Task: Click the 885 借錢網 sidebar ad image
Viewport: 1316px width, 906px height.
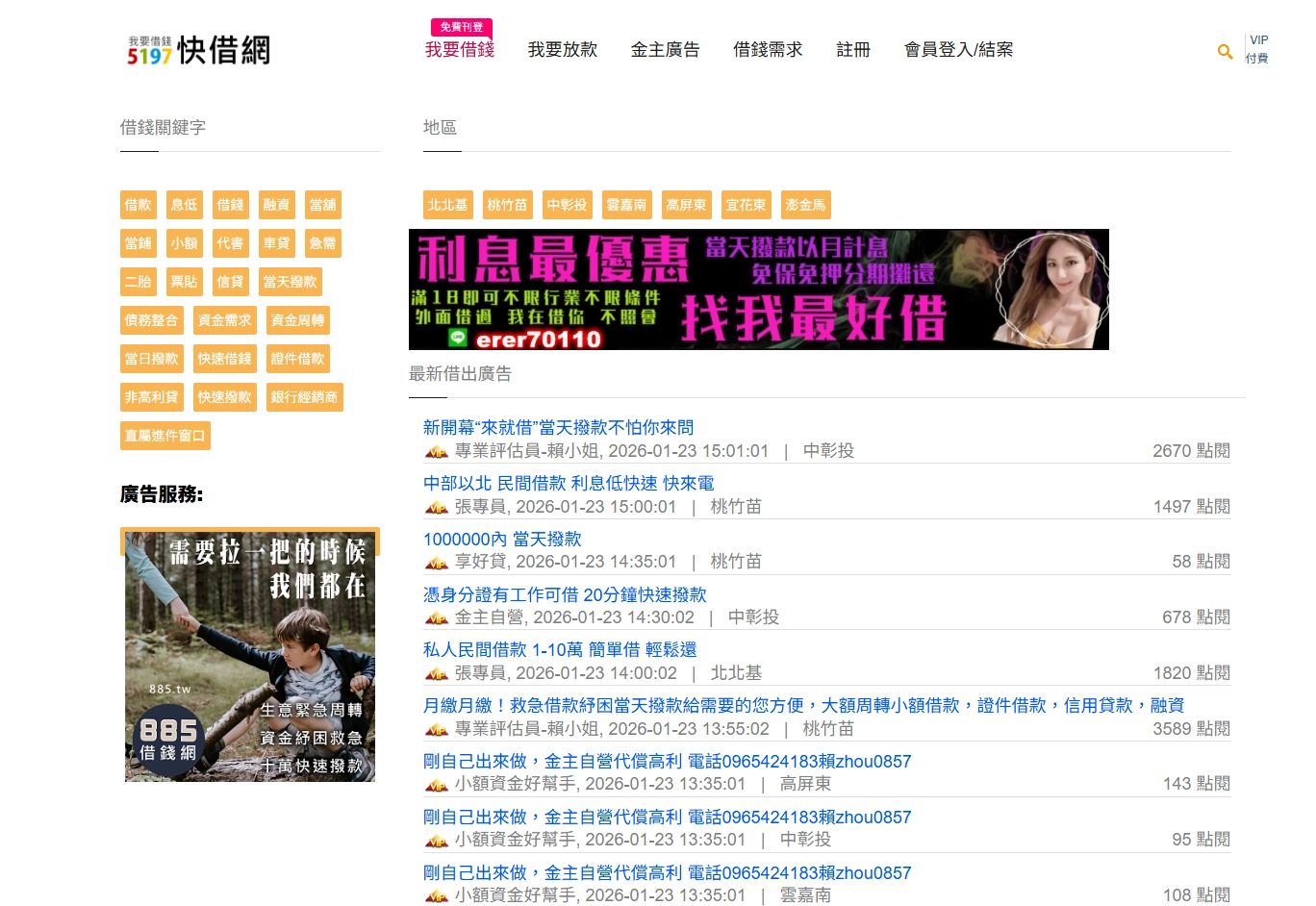Action: (250, 656)
